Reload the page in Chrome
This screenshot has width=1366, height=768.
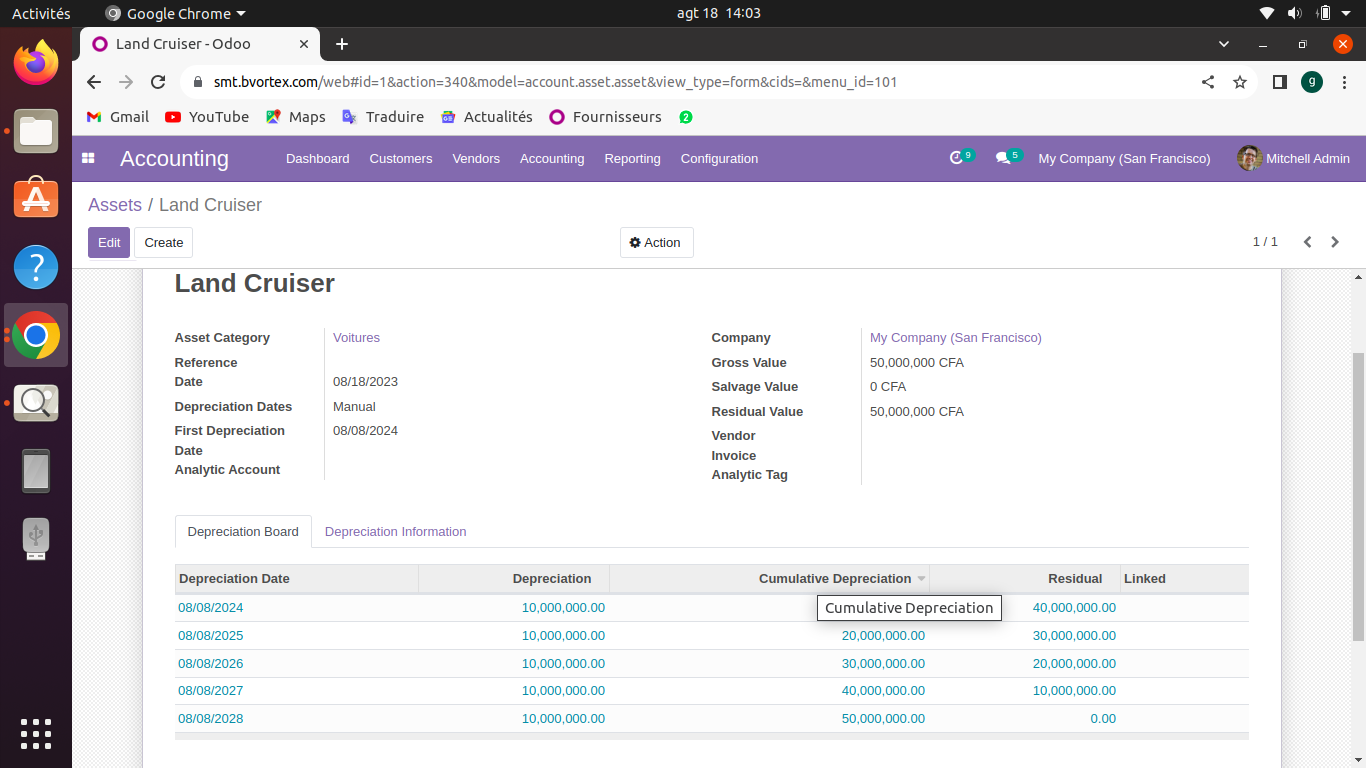pos(158,82)
